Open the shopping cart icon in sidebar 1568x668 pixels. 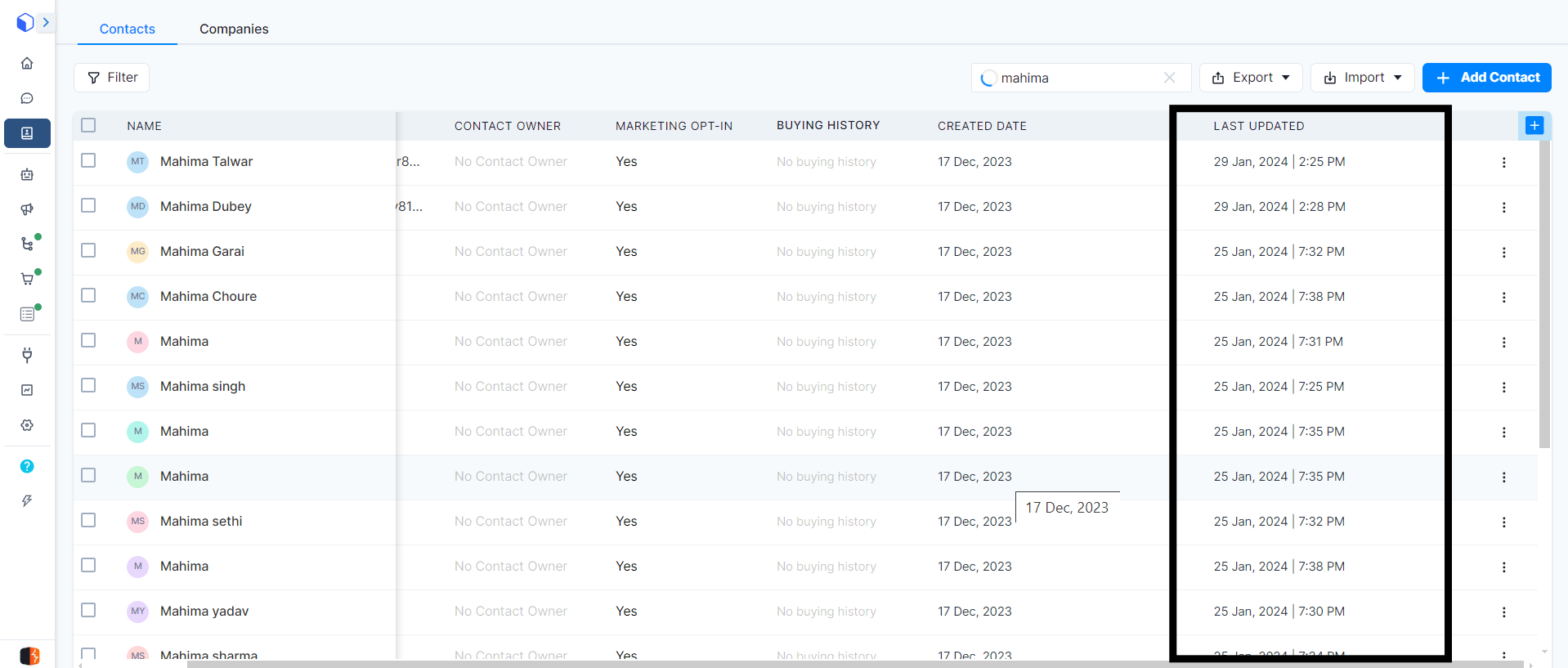[x=27, y=279]
